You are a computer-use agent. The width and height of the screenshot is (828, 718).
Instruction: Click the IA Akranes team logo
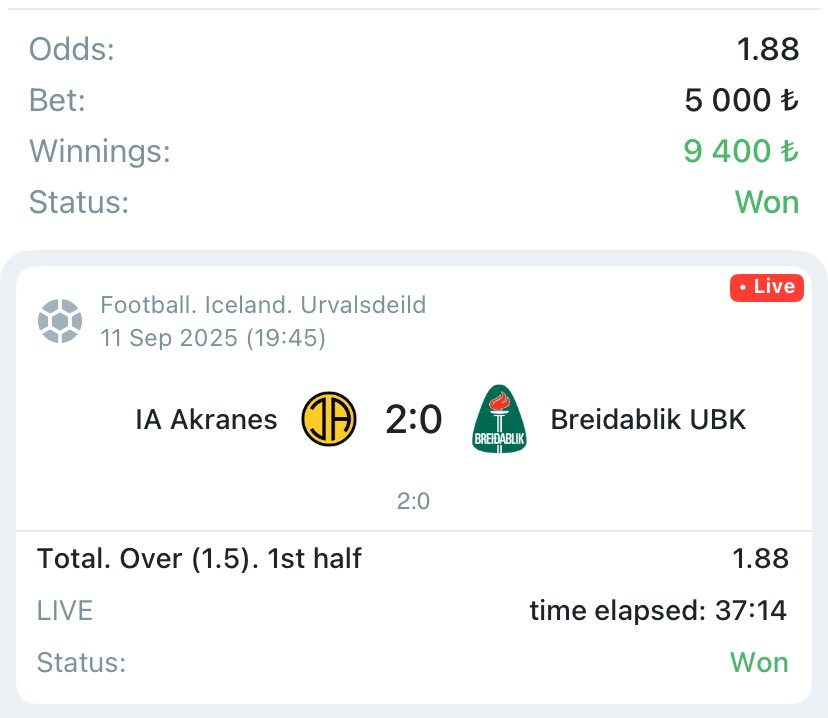(x=329, y=420)
